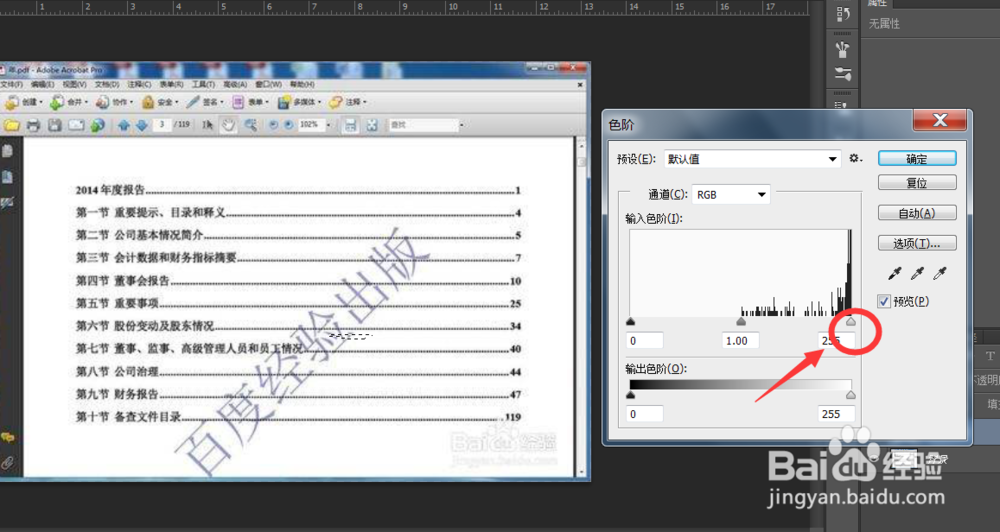Click the zoom out round button in Acrobat
Screen dimensions: 1000x532
[x=273, y=125]
